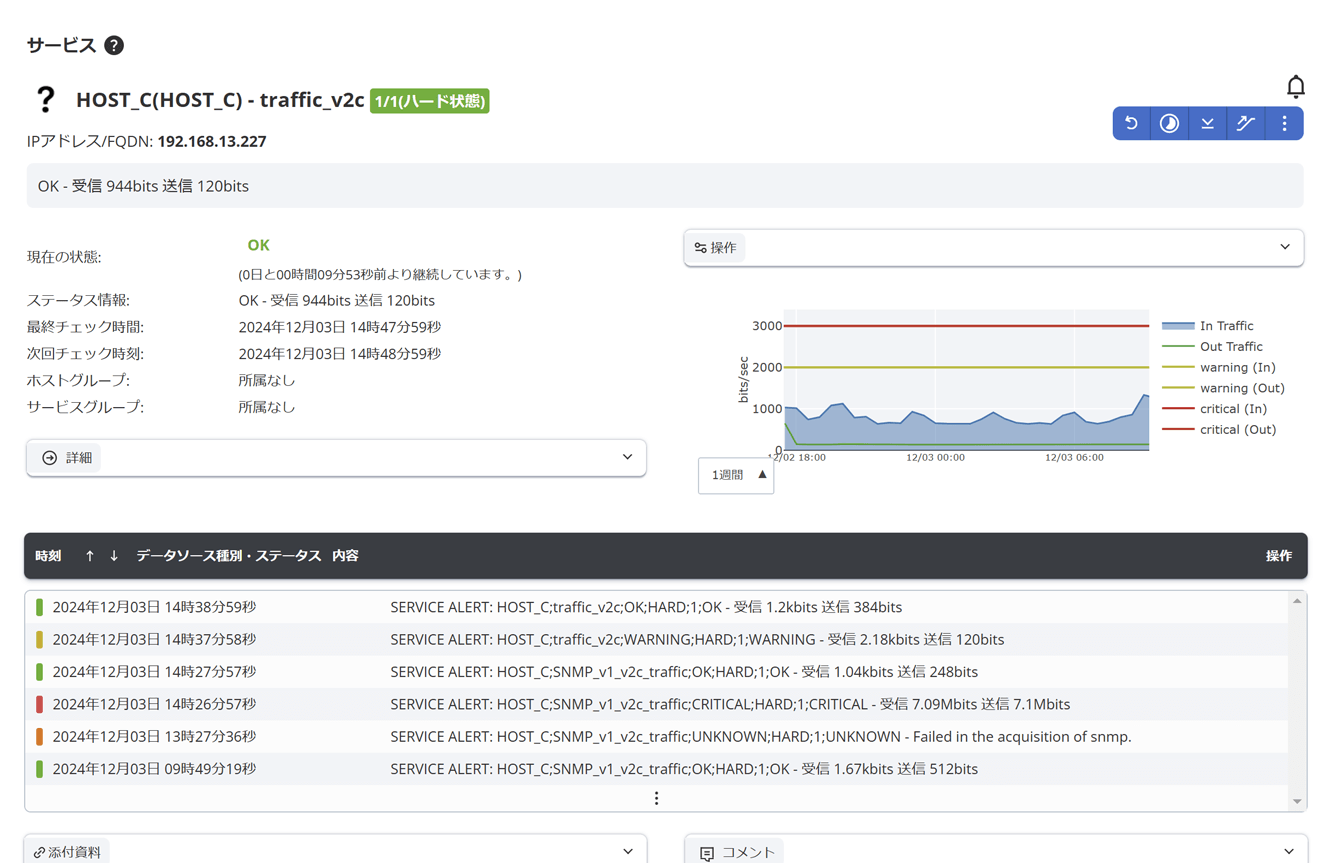
Task: Select log row 14時37分58秒 WARNING
Action: (x=657, y=639)
